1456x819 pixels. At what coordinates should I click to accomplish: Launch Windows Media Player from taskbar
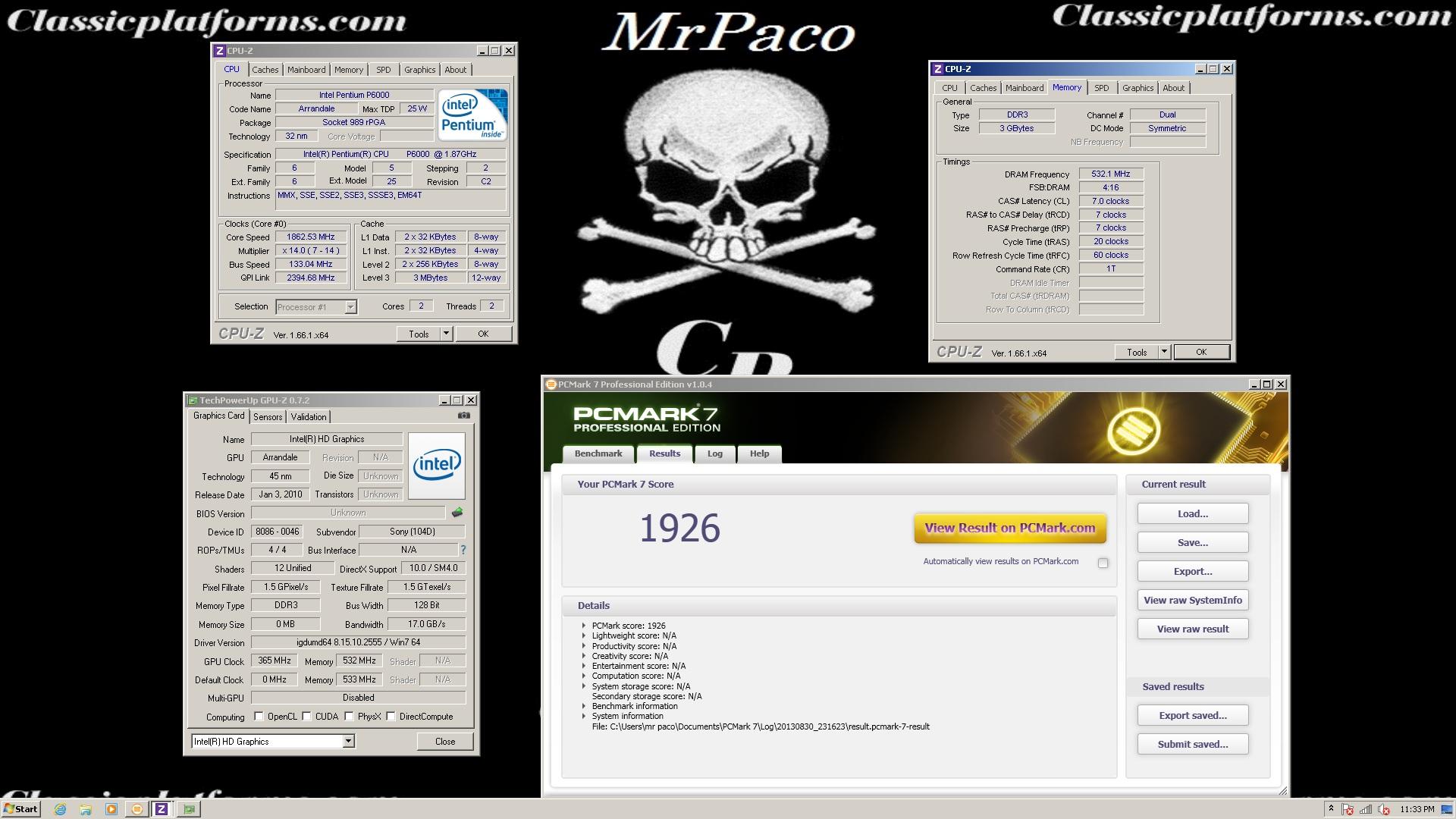point(111,809)
